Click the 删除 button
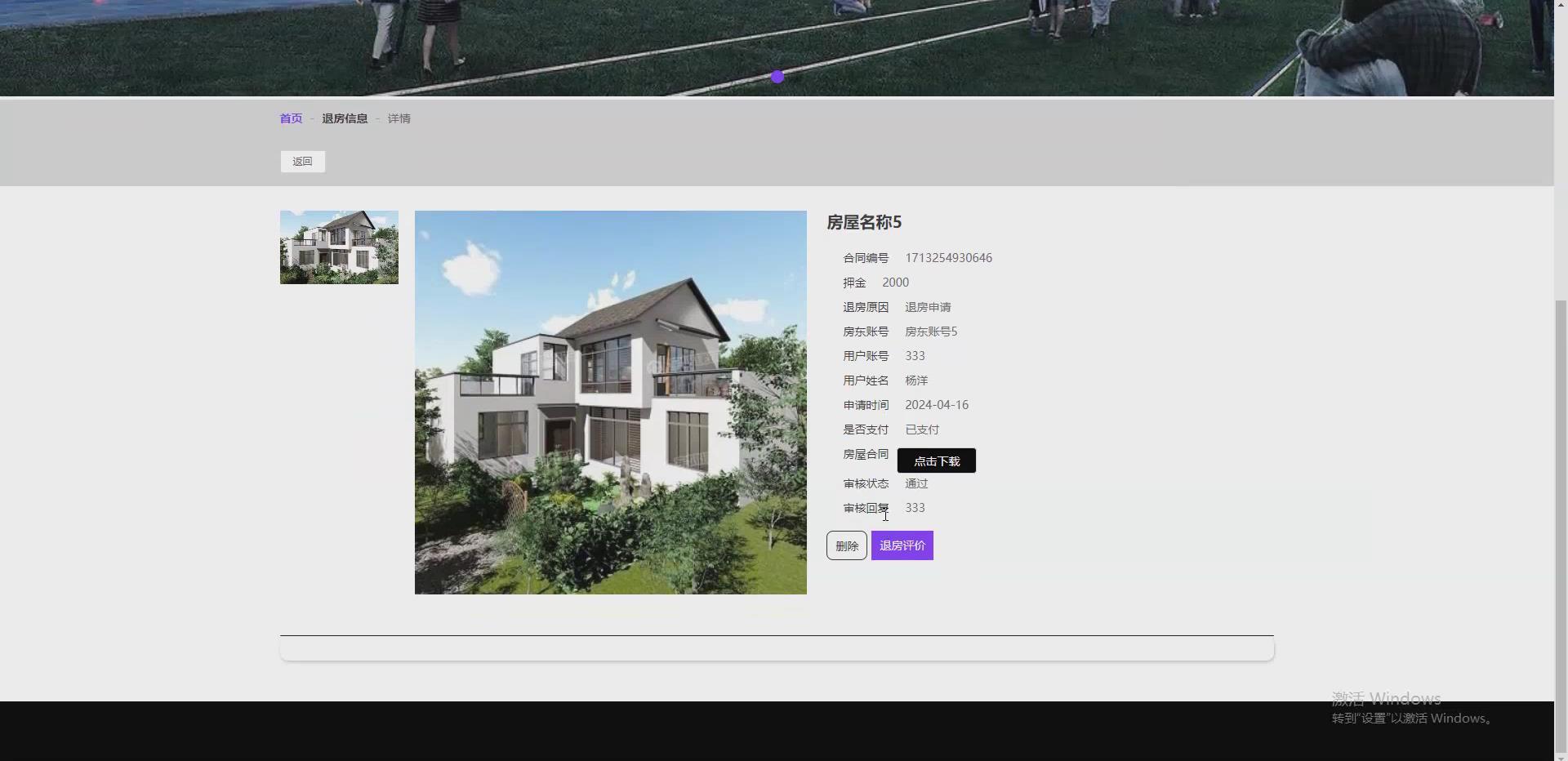The image size is (1568, 761). (x=847, y=545)
